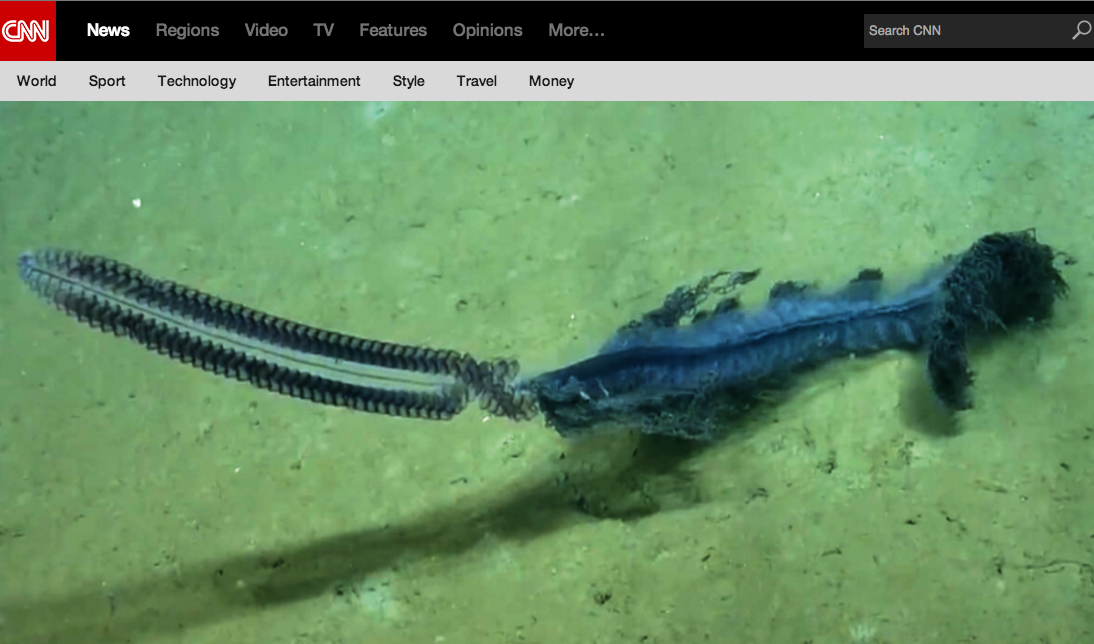Viewport: 1094px width, 644px height.
Task: Open the Sport subsection
Action: [107, 81]
